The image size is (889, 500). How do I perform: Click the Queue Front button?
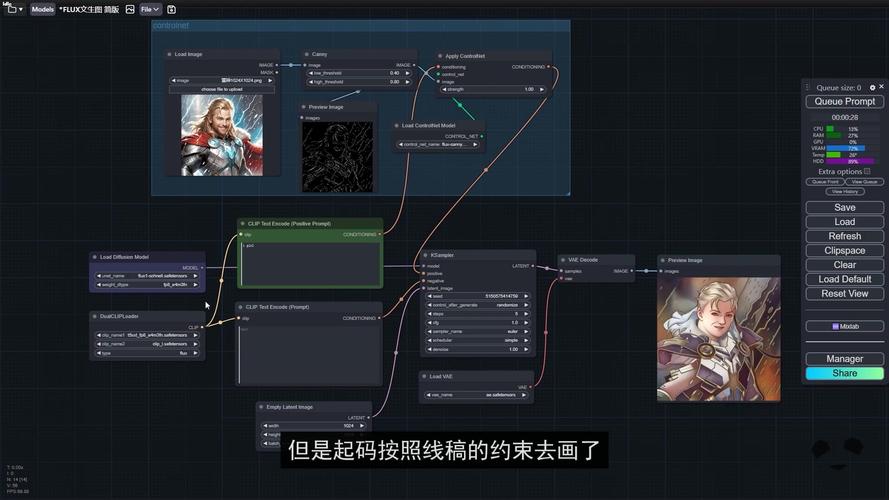click(825, 182)
